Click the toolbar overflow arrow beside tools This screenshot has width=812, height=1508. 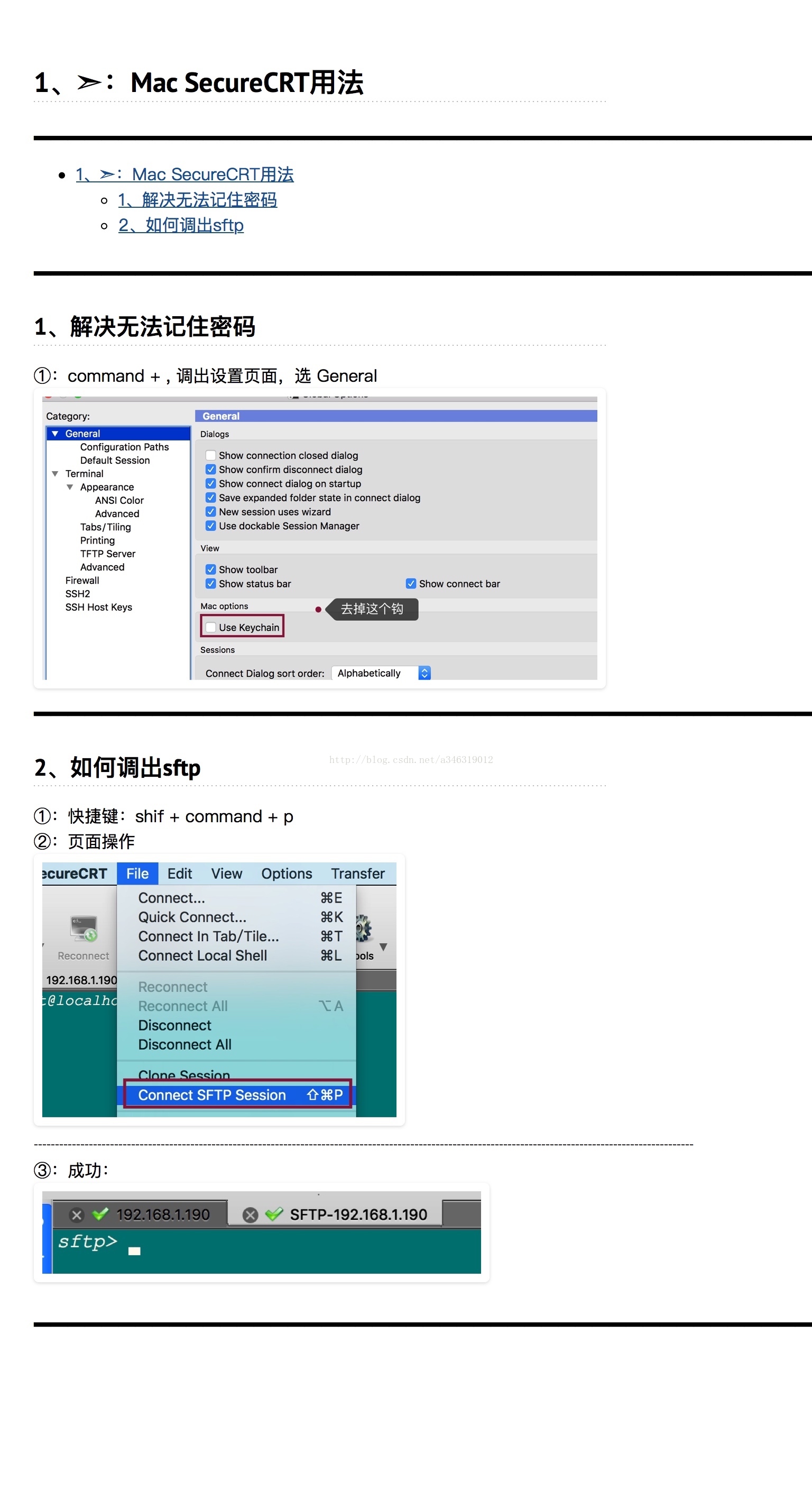(x=383, y=946)
